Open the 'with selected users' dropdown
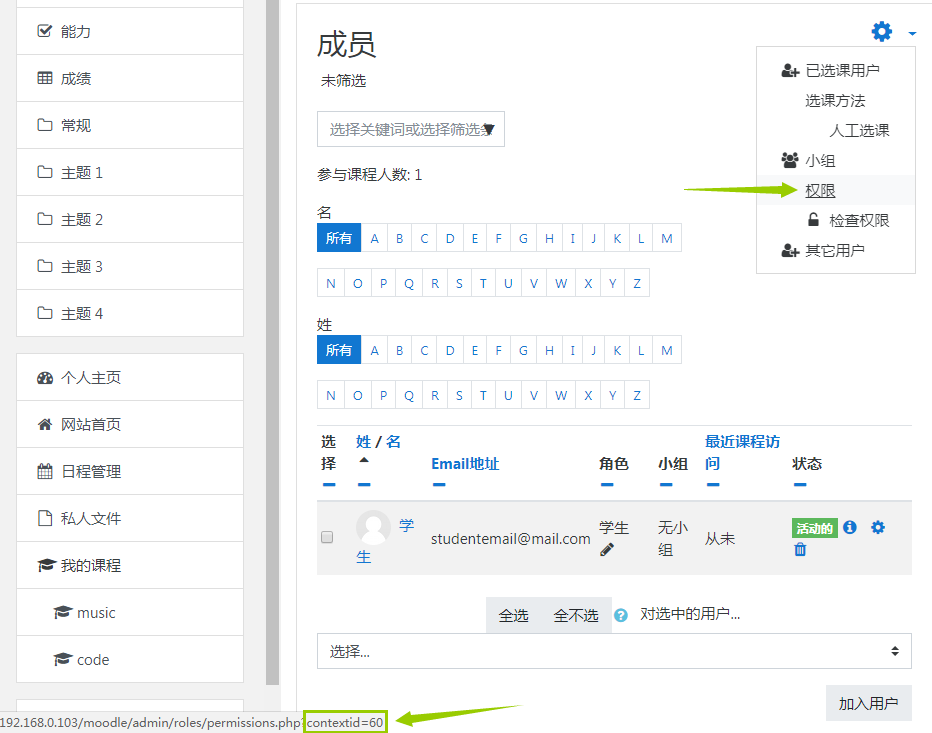Image resolution: width=932 pixels, height=733 pixels. coord(614,651)
